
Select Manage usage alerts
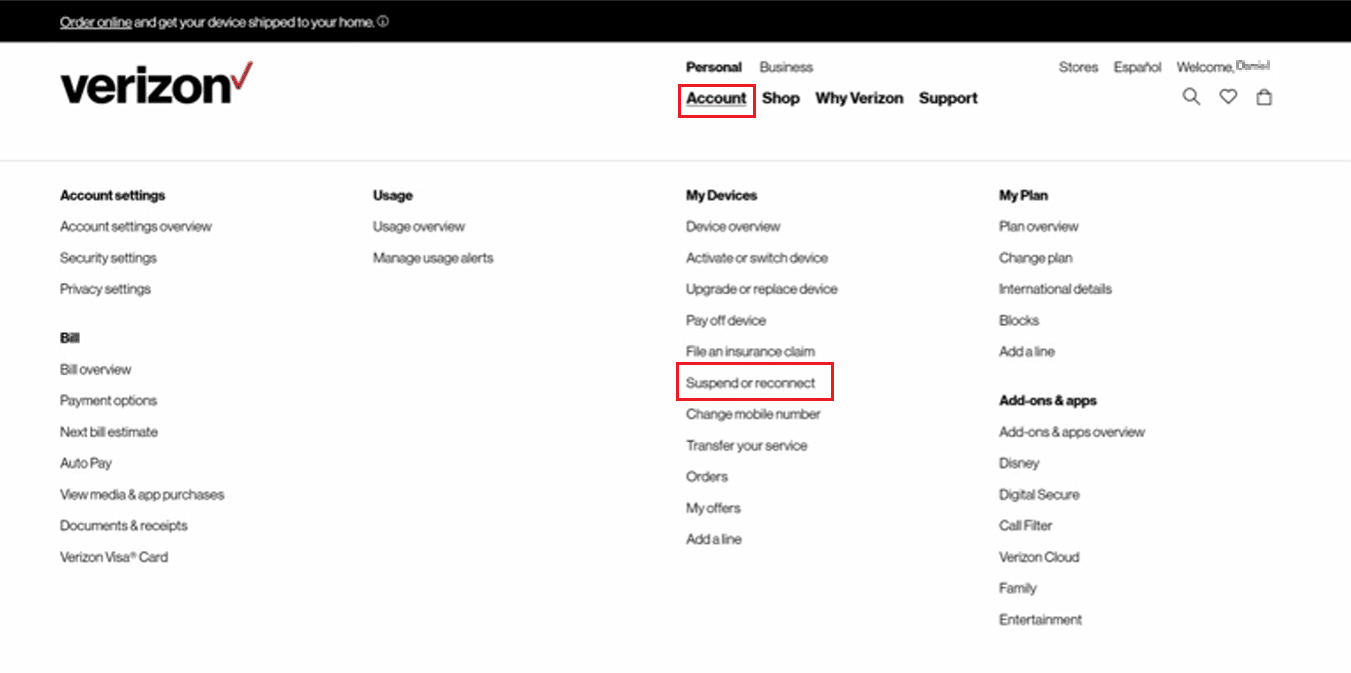433,258
